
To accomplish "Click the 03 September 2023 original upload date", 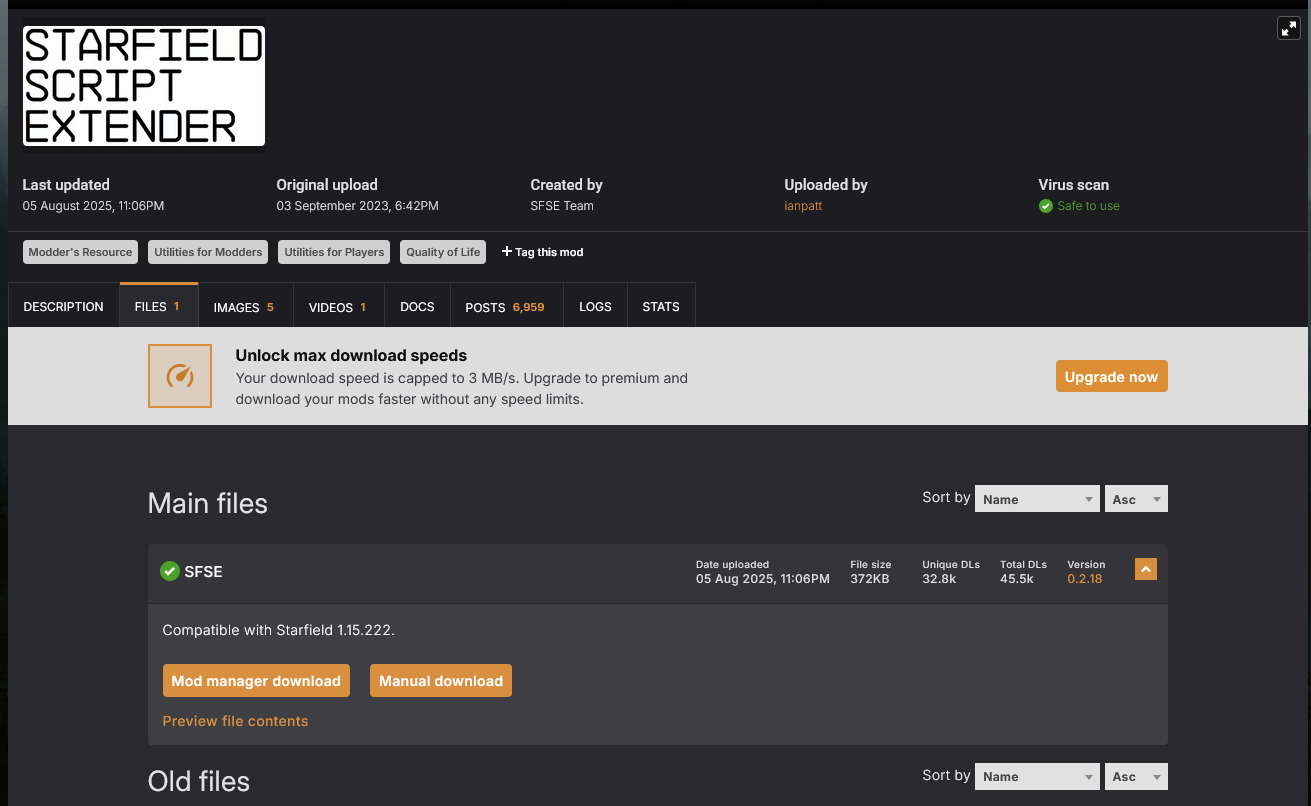I will 357,206.
